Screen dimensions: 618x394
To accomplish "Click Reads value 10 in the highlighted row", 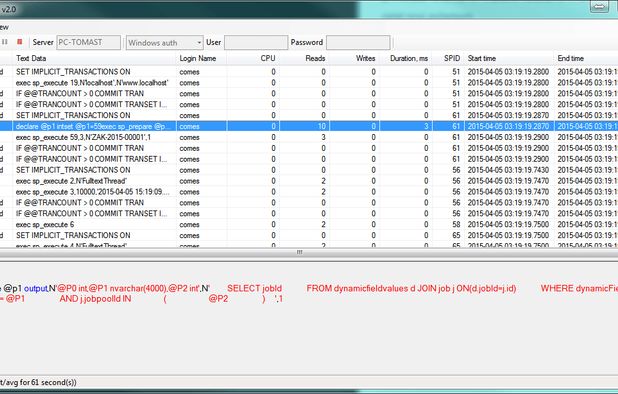I will tap(322, 126).
